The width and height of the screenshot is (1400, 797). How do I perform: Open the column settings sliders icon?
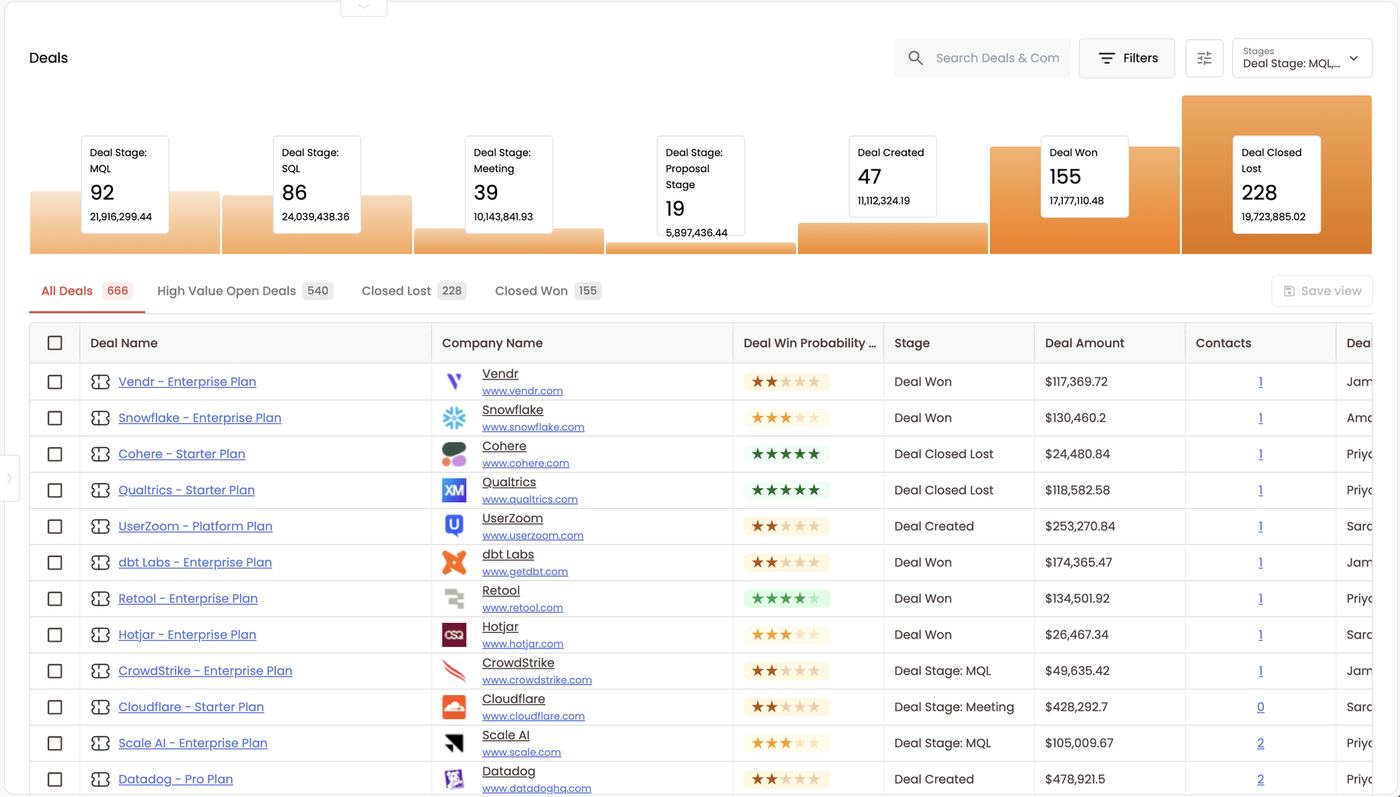tap(1204, 58)
